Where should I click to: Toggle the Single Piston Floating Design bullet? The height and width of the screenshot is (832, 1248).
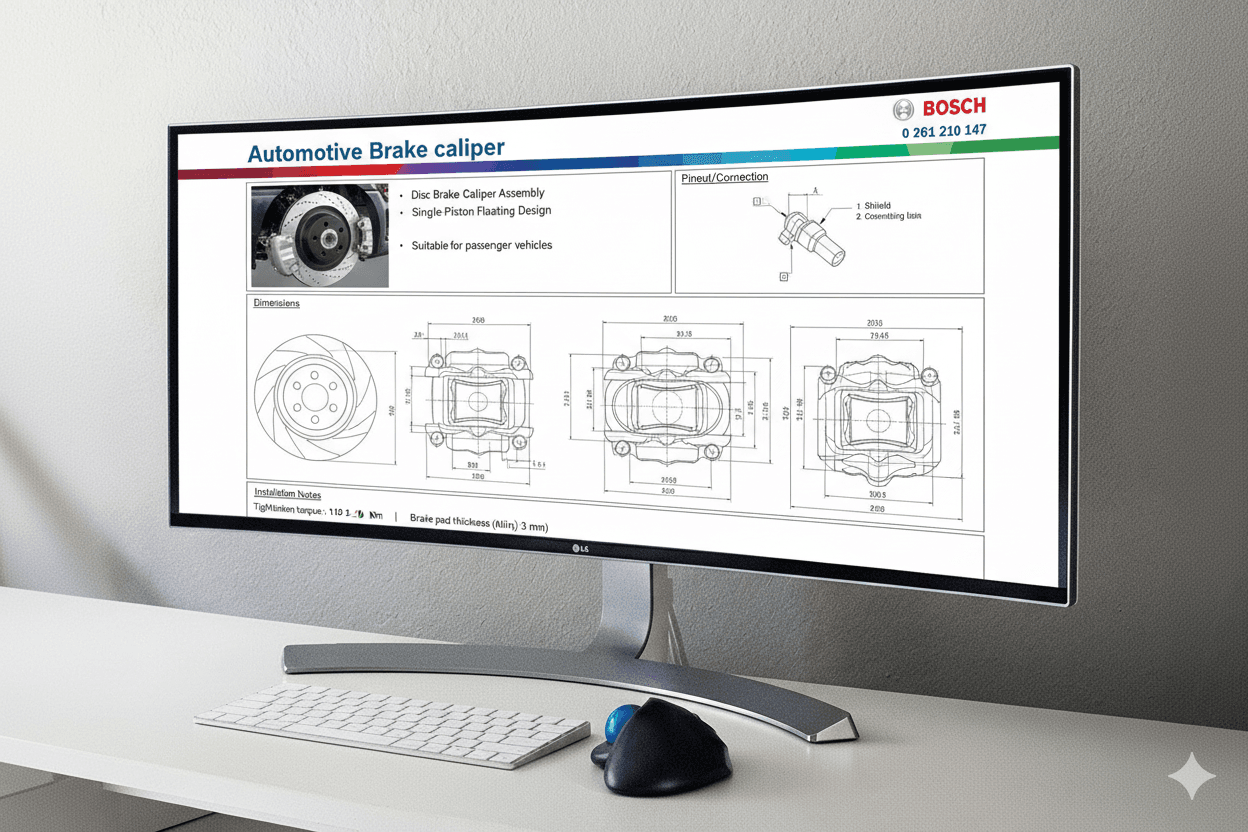point(480,211)
